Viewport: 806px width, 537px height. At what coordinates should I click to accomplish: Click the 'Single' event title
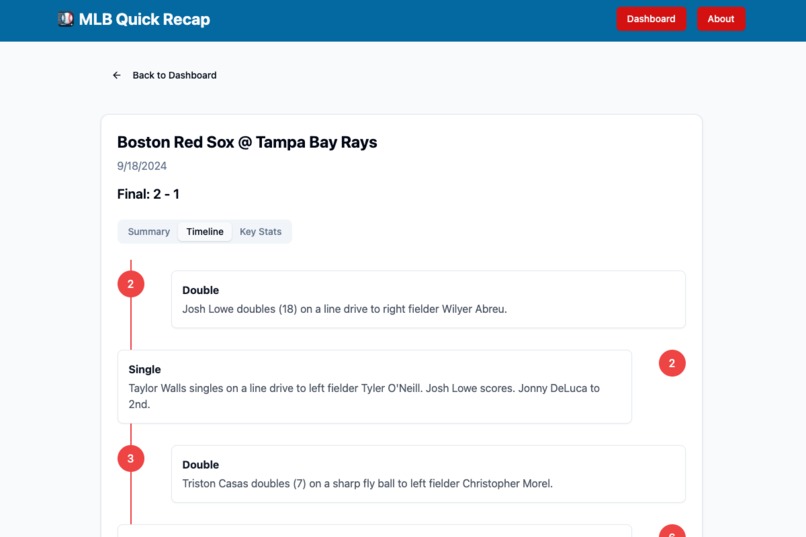point(144,369)
